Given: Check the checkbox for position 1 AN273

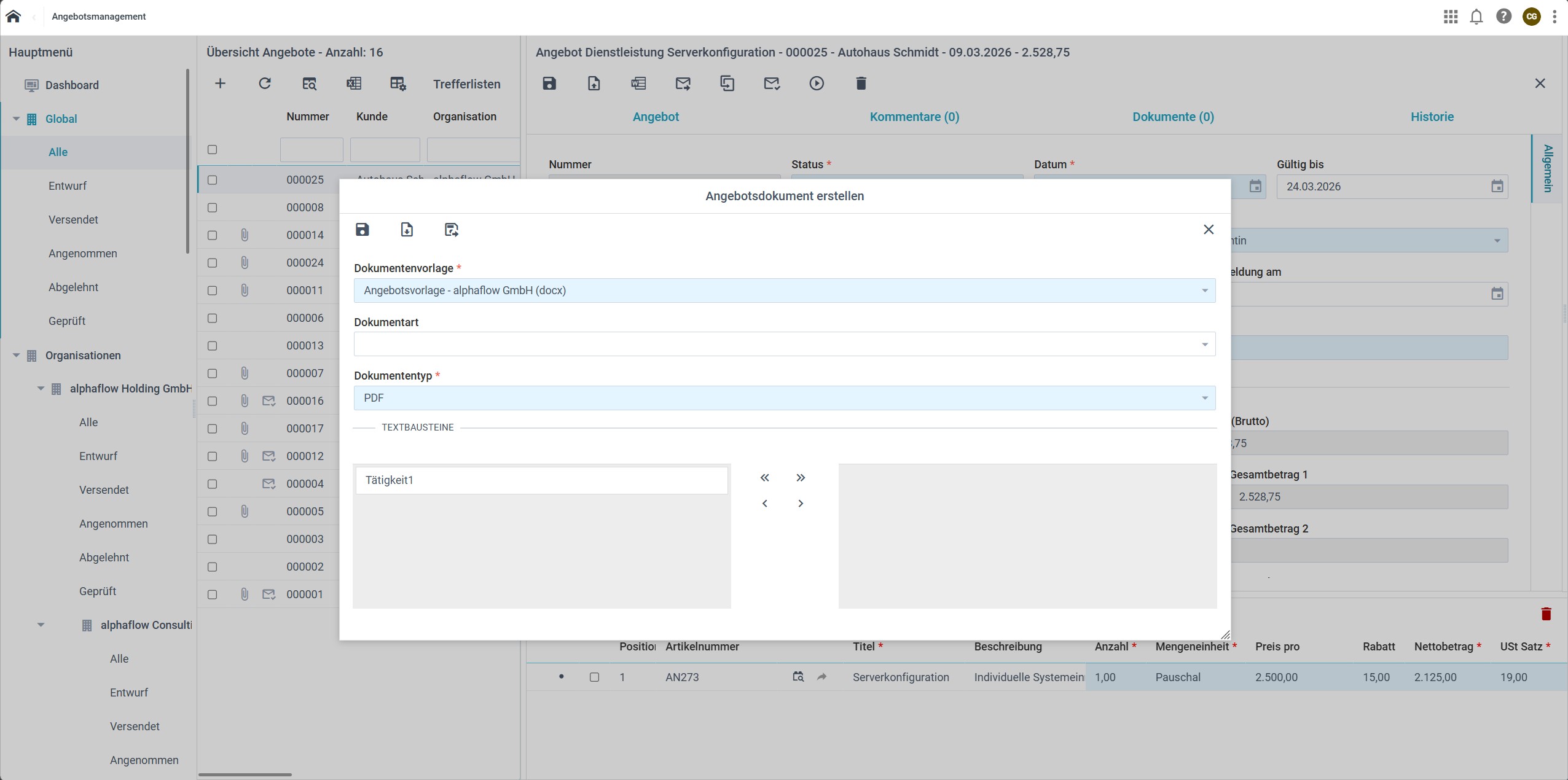Looking at the screenshot, I should click(594, 677).
